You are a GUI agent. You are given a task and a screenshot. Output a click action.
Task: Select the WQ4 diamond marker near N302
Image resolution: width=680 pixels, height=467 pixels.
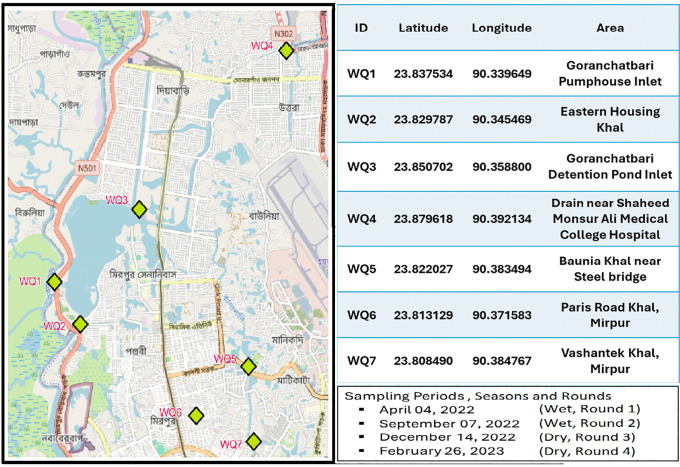286,51
